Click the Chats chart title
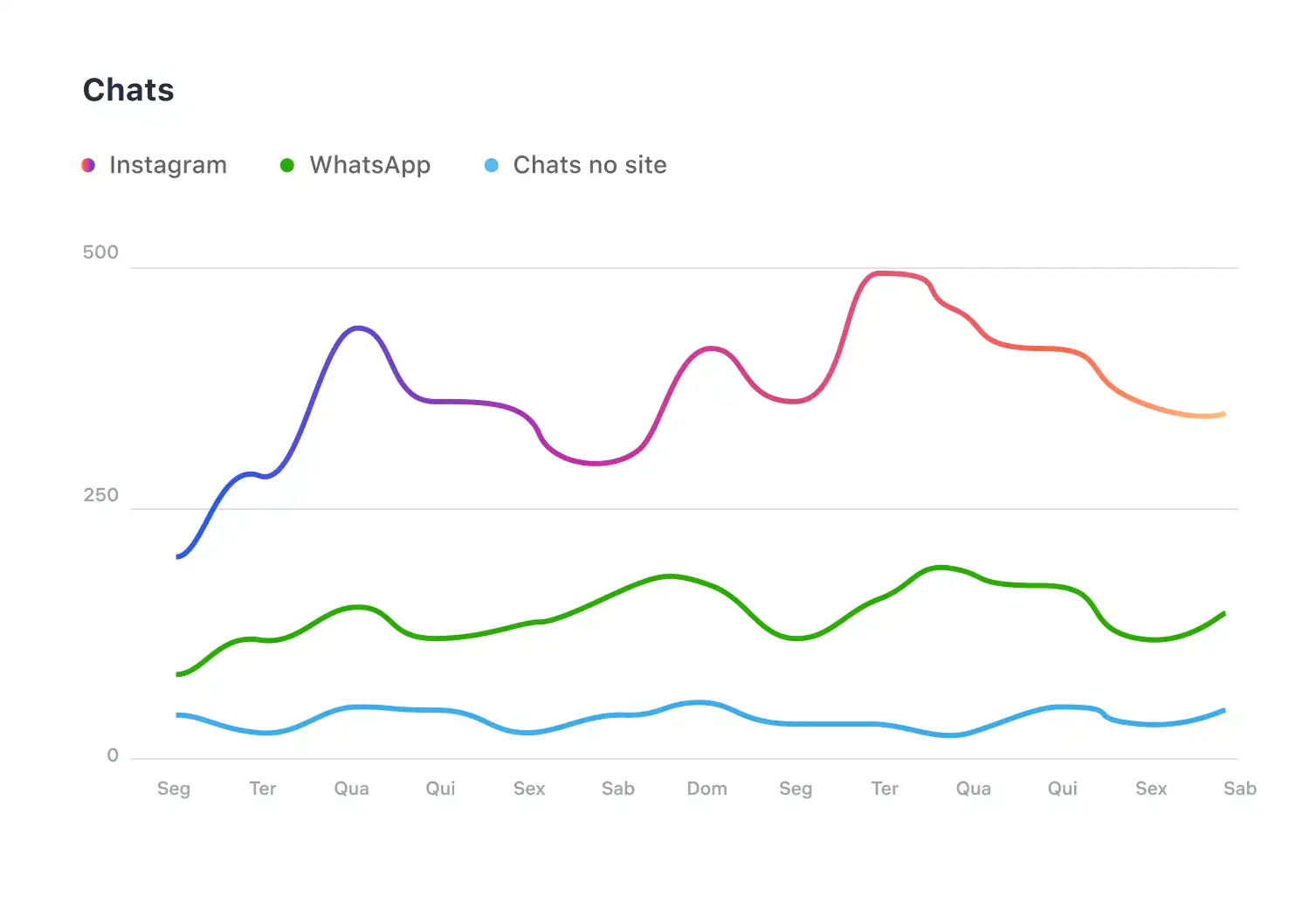Viewport: 1303px width, 924px height. (128, 90)
